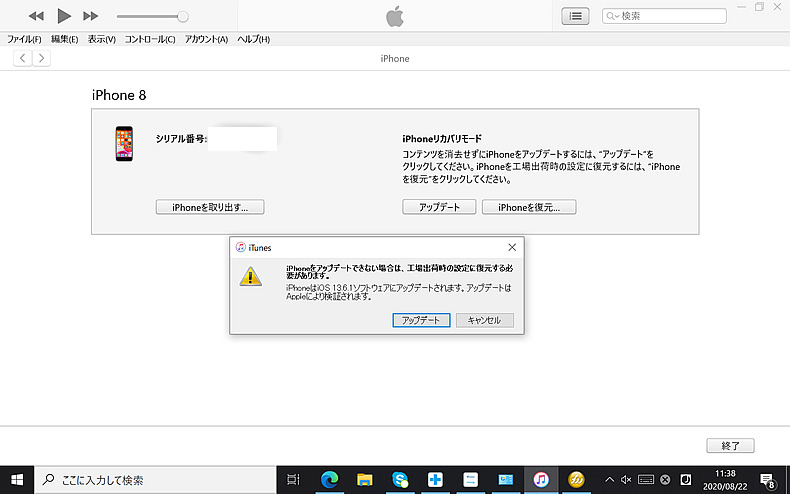
Task: Click the warning triangle icon in dialog
Action: click(x=250, y=276)
